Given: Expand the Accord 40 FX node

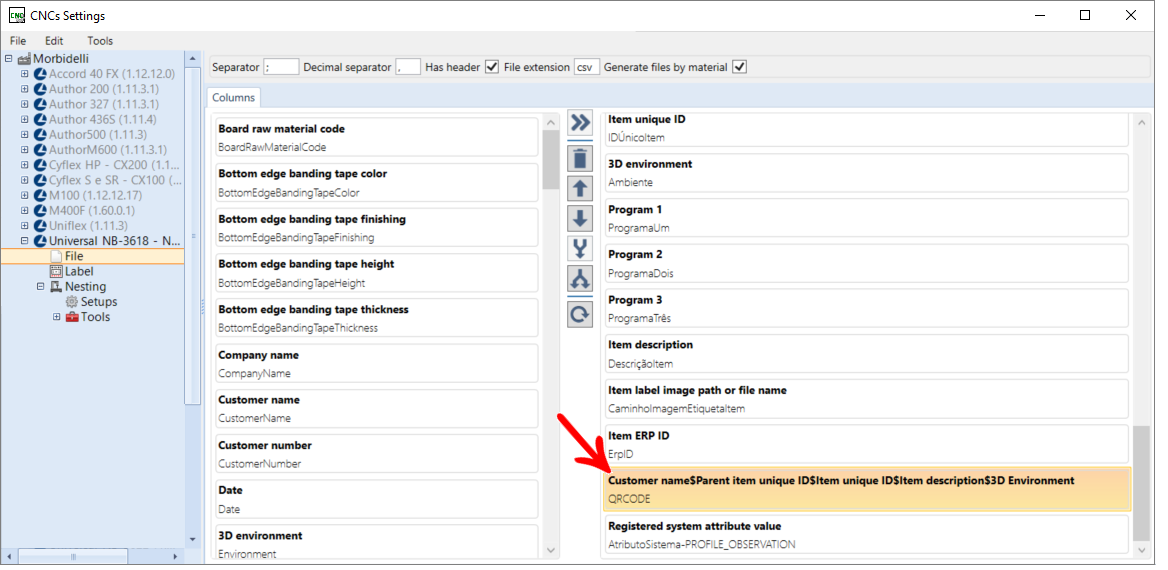Looking at the screenshot, I should click(25, 74).
